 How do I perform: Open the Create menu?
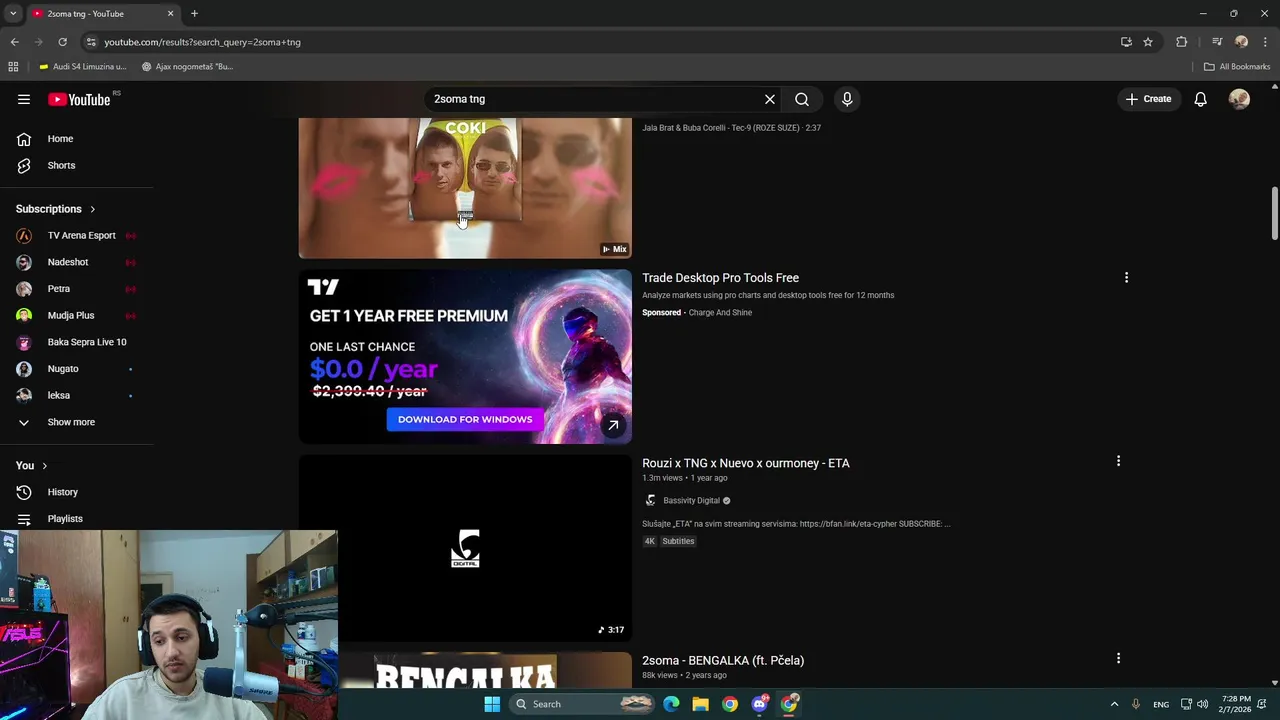[1148, 99]
